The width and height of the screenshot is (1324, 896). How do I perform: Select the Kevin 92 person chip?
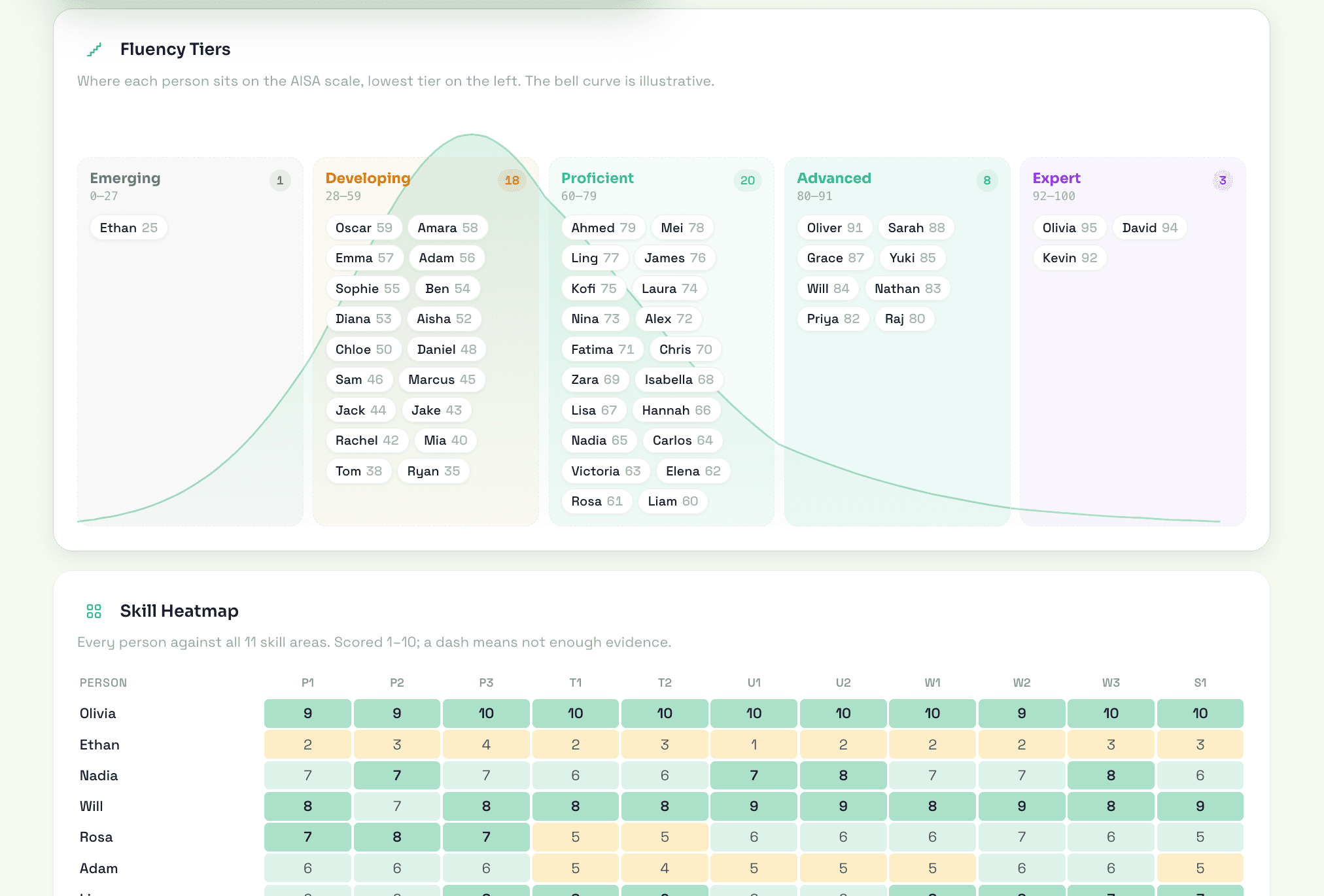tap(1070, 258)
